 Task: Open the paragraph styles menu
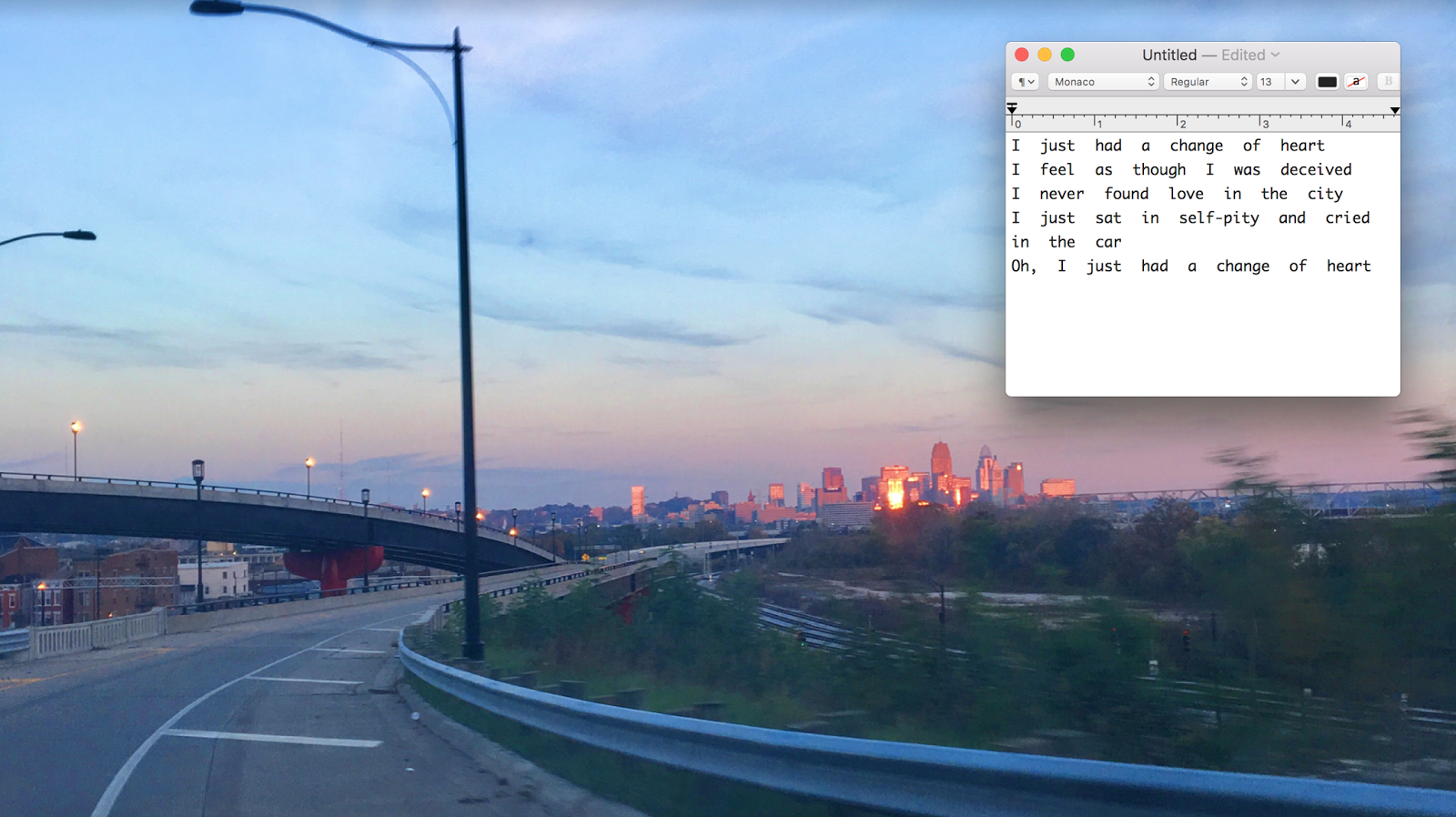1026,82
